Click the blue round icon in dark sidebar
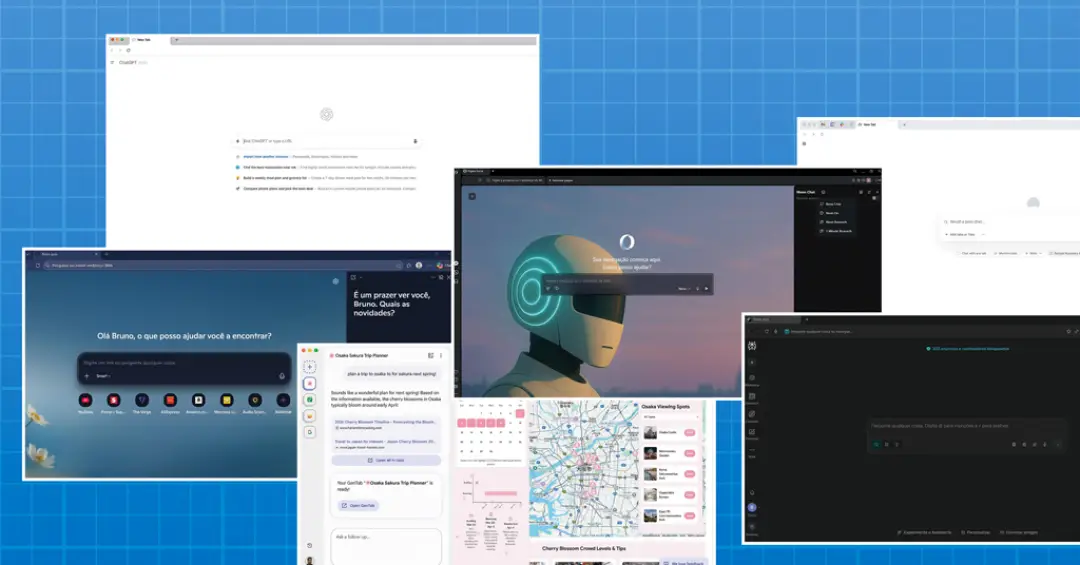The width and height of the screenshot is (1080, 565). coord(752,508)
